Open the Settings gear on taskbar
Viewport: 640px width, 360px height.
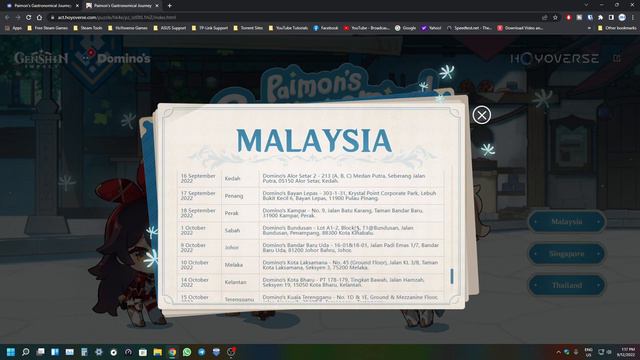99,352
